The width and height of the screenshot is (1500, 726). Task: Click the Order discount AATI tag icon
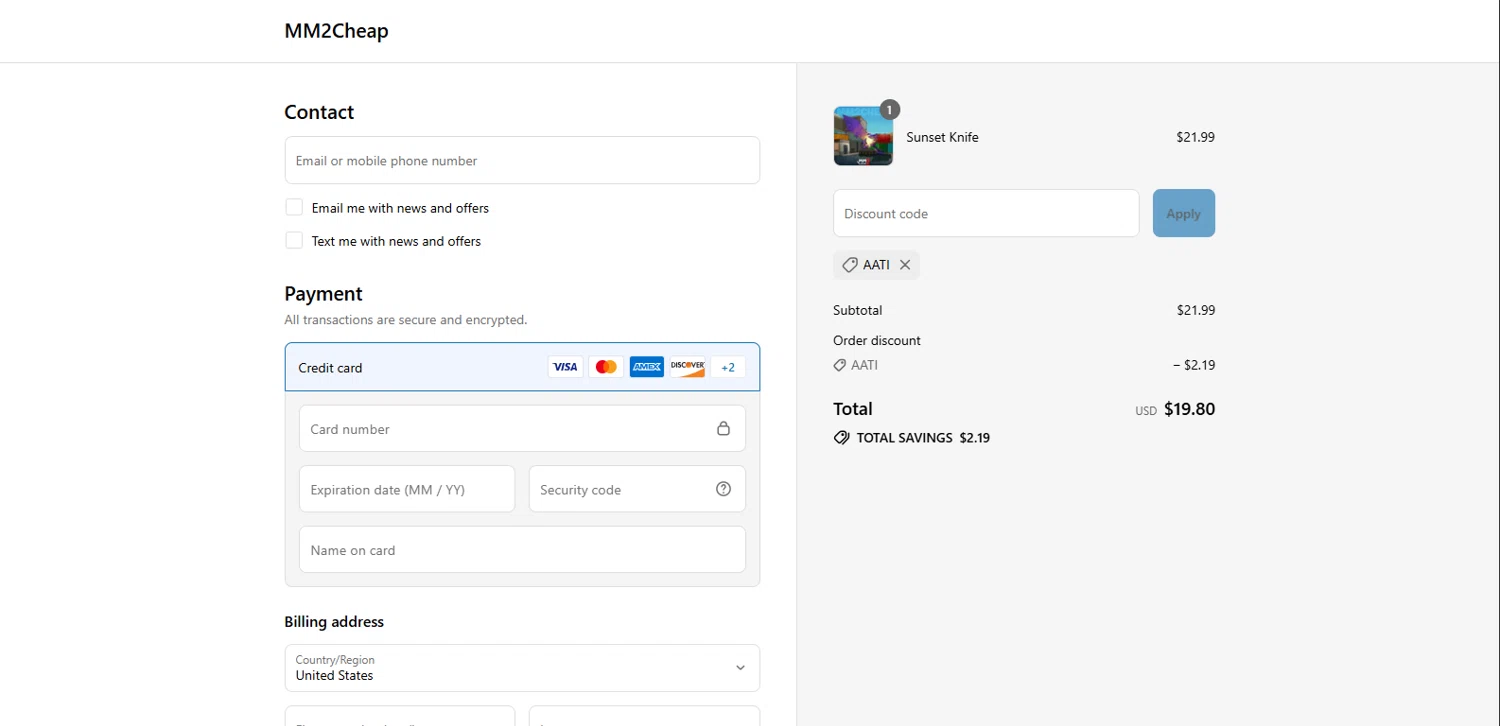tap(840, 365)
